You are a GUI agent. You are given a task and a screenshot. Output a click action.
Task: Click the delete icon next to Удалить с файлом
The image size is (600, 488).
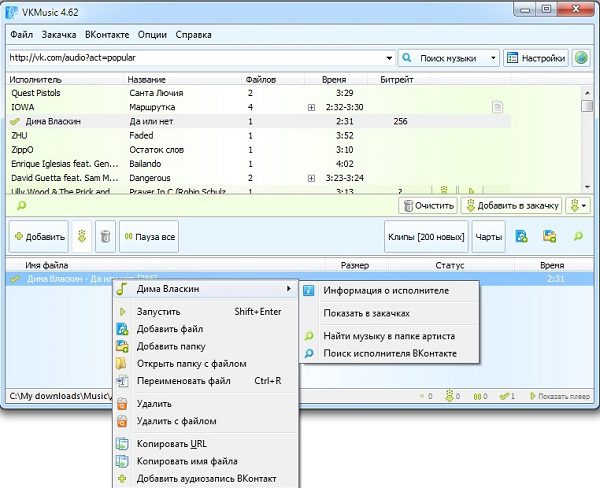click(122, 421)
